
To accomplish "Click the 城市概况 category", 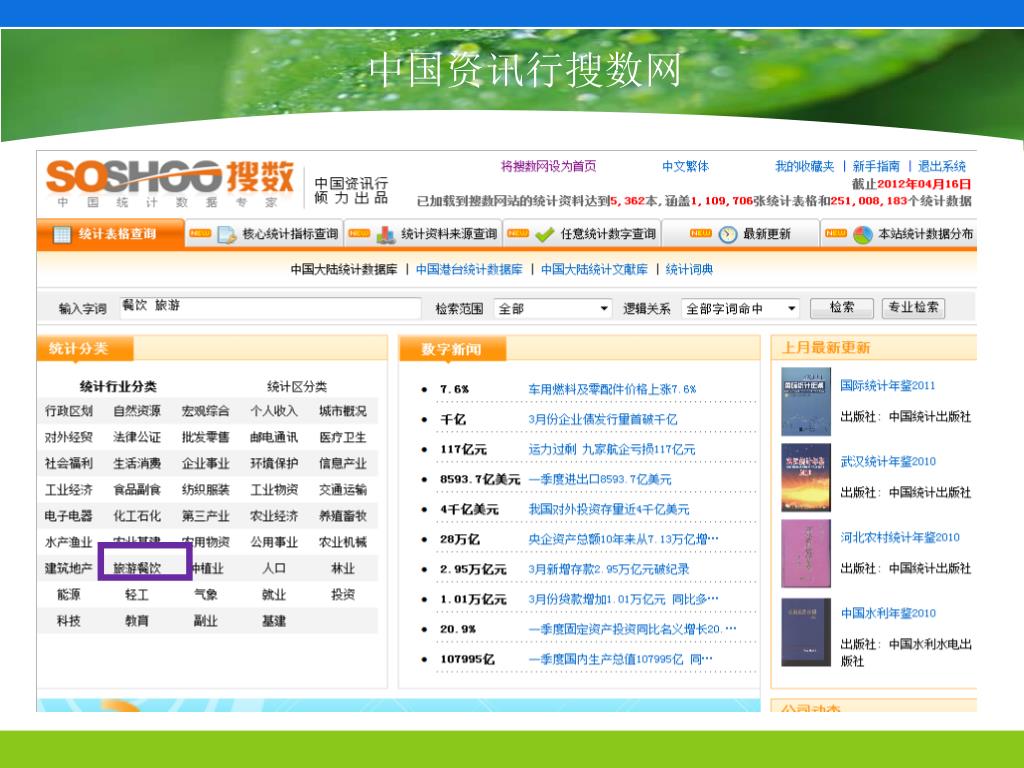I will point(343,411).
